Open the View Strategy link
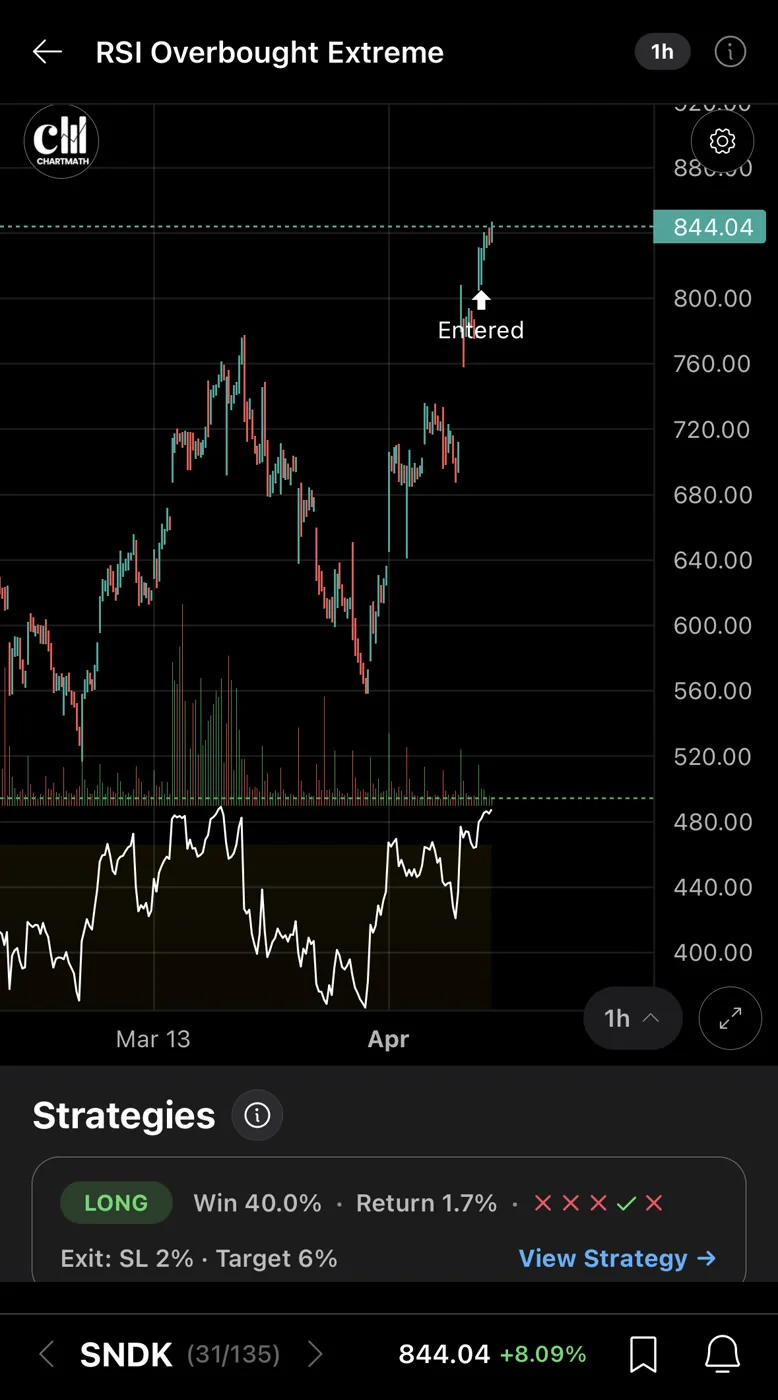This screenshot has height=1400, width=778. click(x=617, y=1258)
